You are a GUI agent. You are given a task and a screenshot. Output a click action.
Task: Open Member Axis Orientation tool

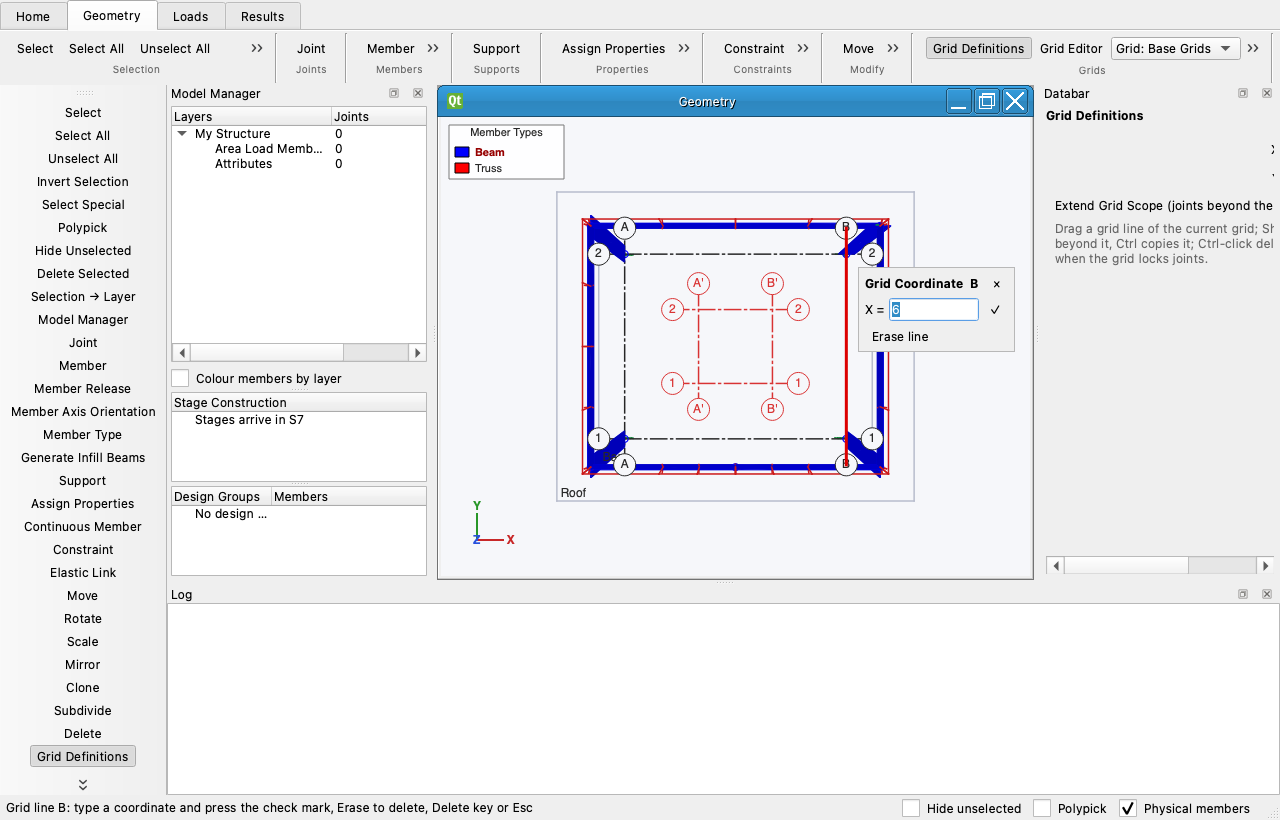[x=83, y=412]
